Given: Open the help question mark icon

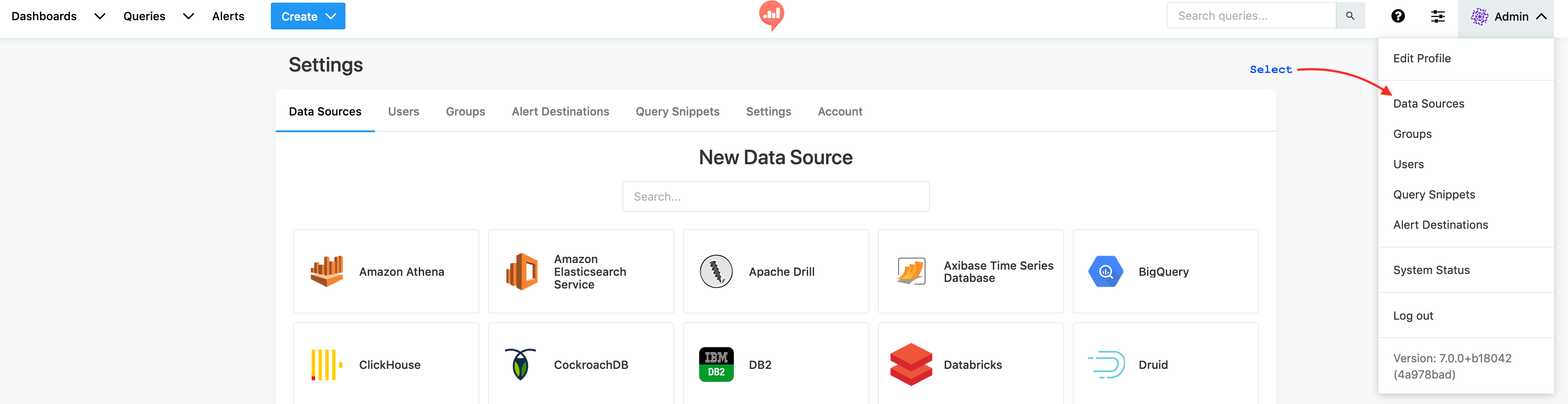Looking at the screenshot, I should click(x=1398, y=16).
